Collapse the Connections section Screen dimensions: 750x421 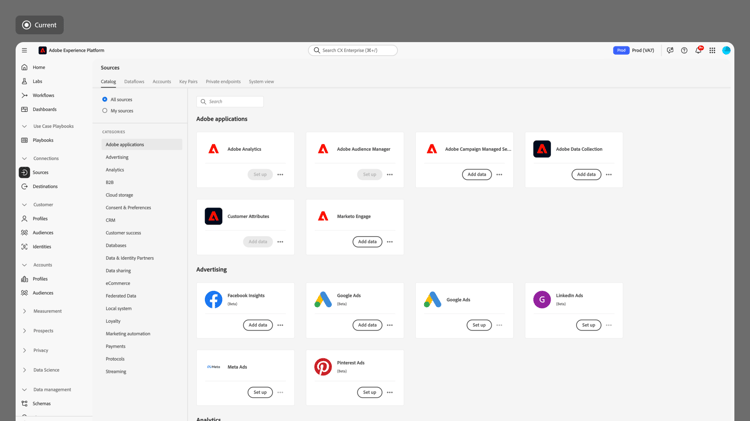coord(24,158)
